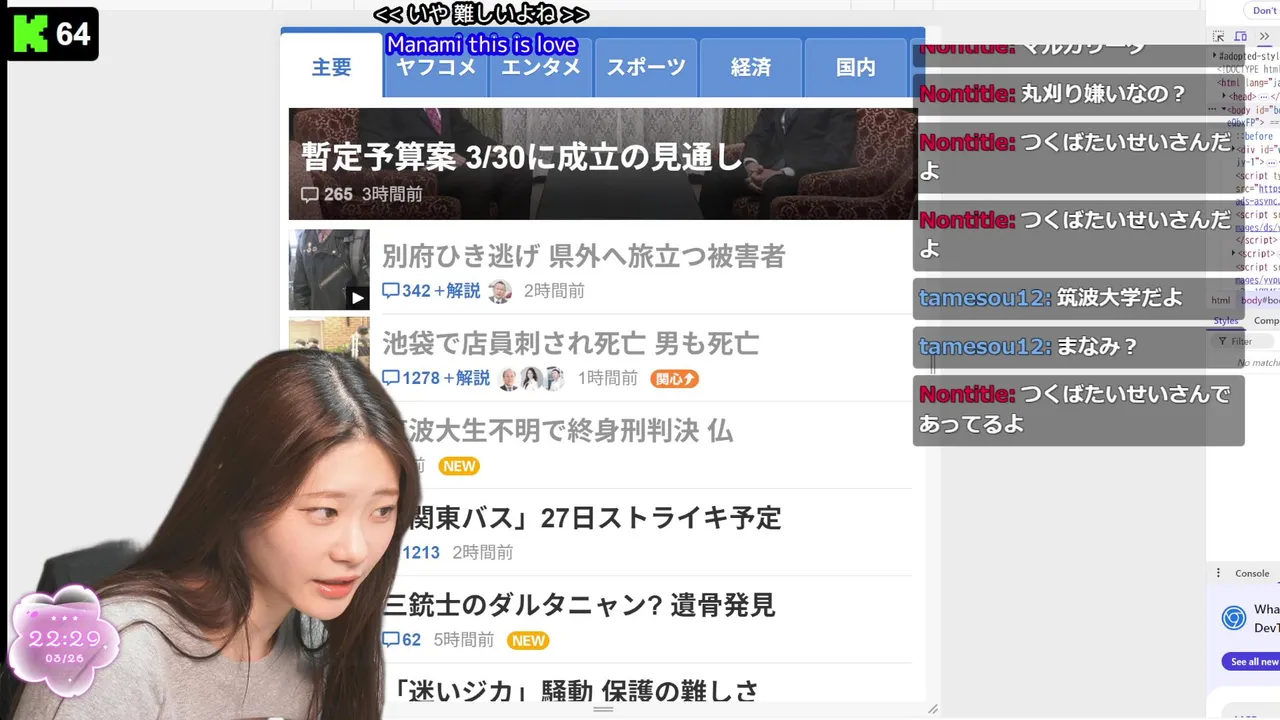Open headline 暫定予算案 3/30に成立の見通し

(523, 156)
